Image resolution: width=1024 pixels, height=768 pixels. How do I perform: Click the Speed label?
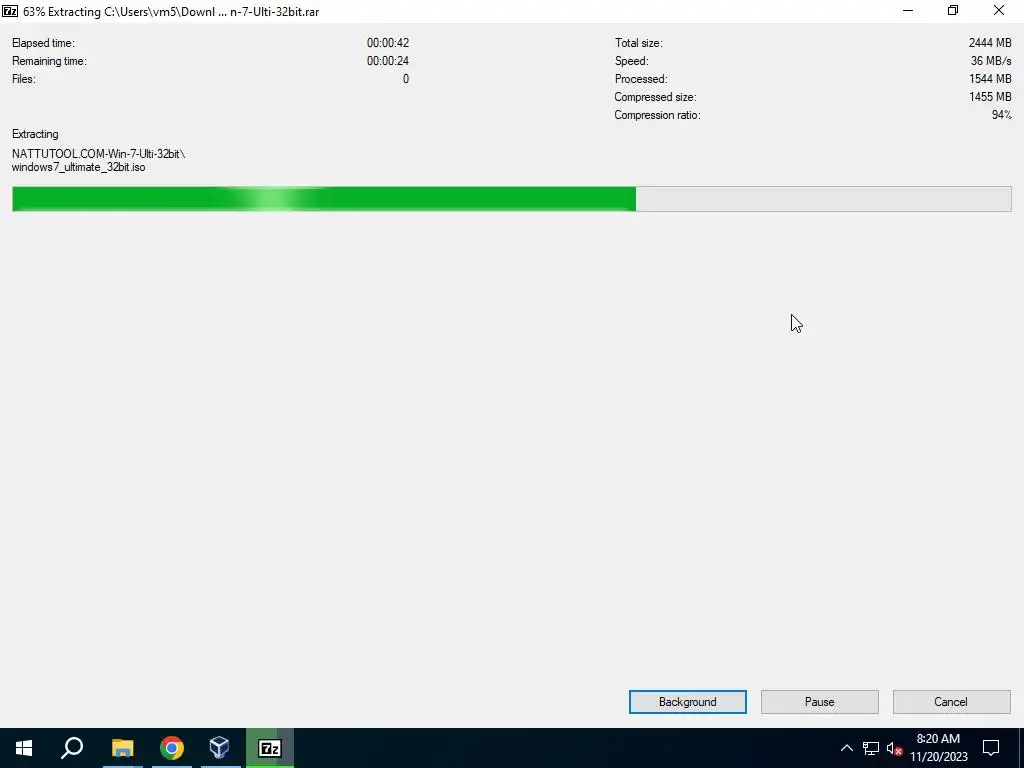click(632, 61)
